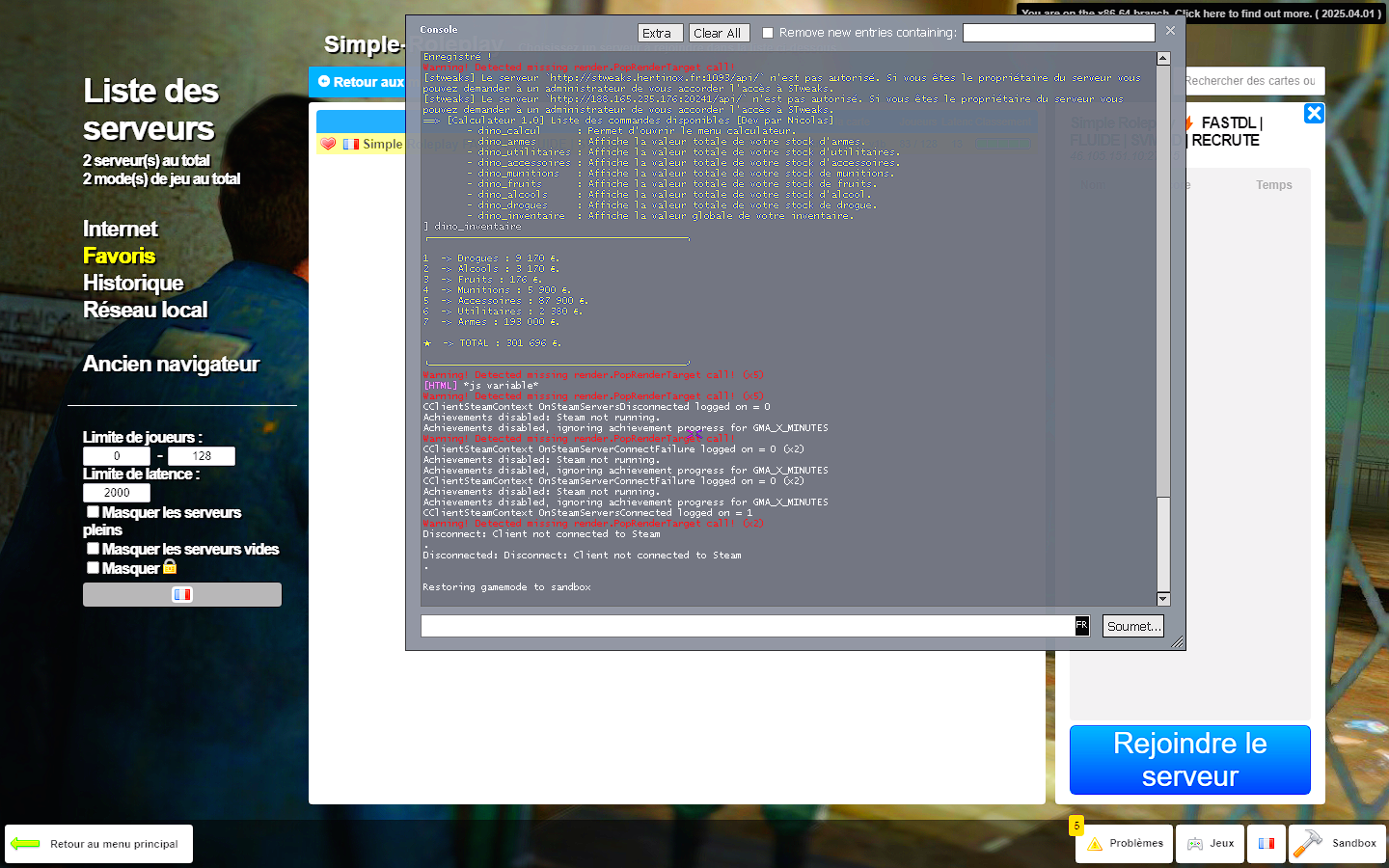Click Retour au menu principal button
Viewport: 1389px width, 868px height.
pyautogui.click(x=98, y=844)
